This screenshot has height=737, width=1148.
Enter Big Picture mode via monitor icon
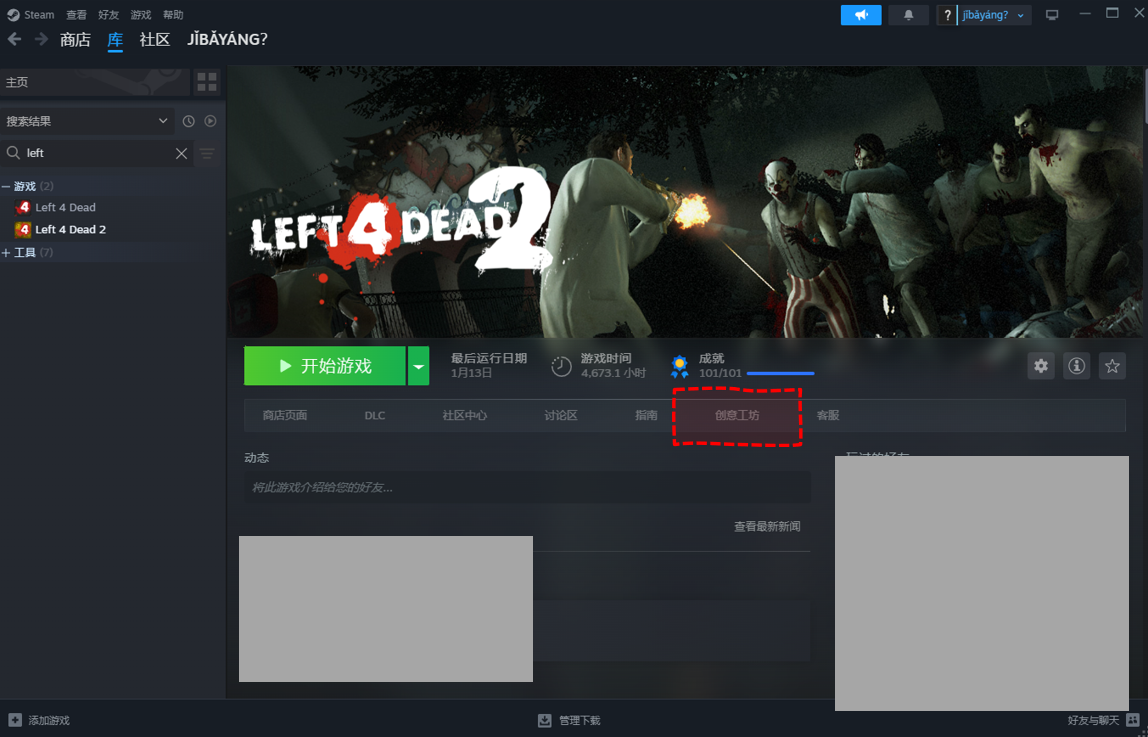click(x=1052, y=15)
